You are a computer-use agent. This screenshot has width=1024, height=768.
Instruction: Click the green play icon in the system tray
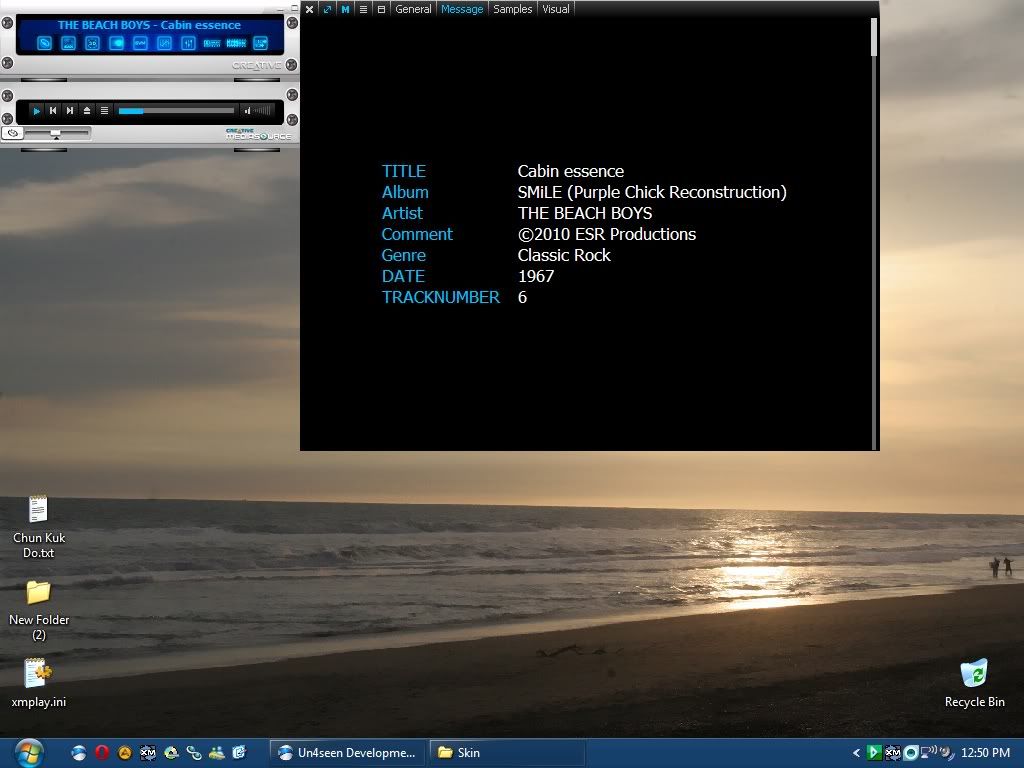pos(874,753)
